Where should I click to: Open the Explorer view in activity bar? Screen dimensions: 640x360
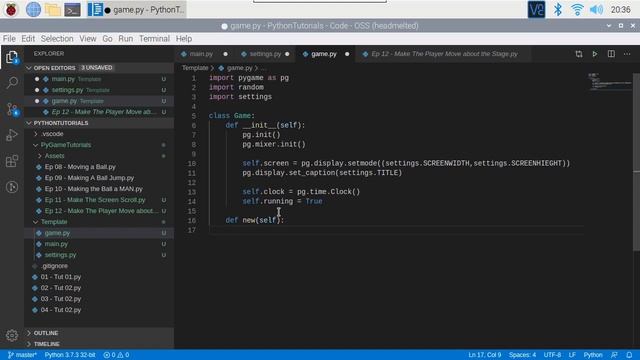click(x=12, y=57)
